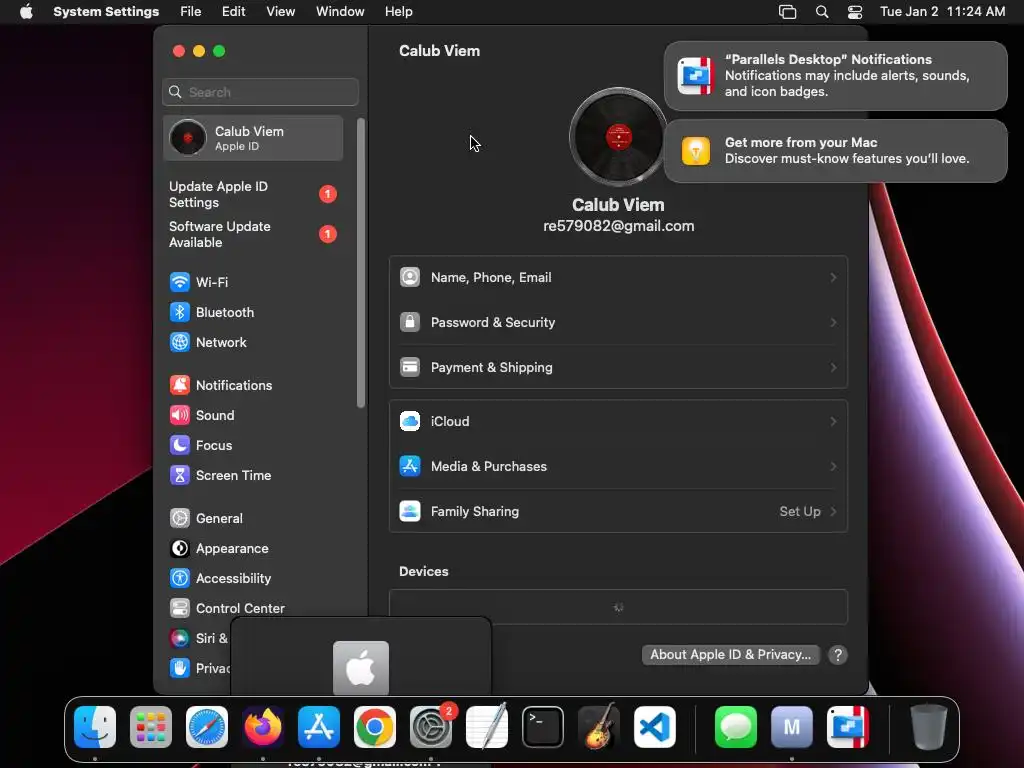This screenshot has height=768, width=1024.
Task: Launch Google Chrome from the Dock
Action: (375, 727)
